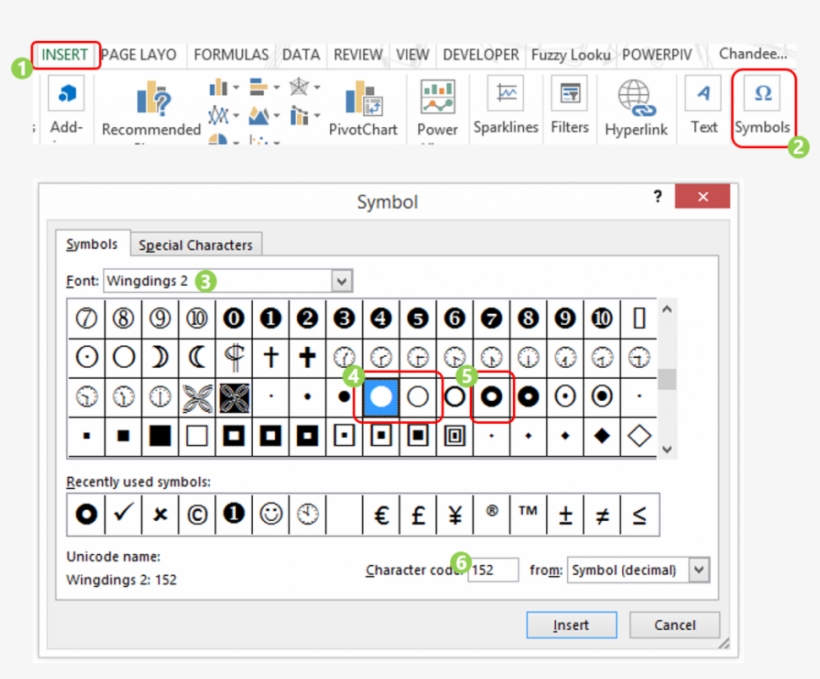The width and height of the screenshot is (820, 679).
Task: Open the Font dropdown showing Wingdings 2
Action: tap(344, 281)
